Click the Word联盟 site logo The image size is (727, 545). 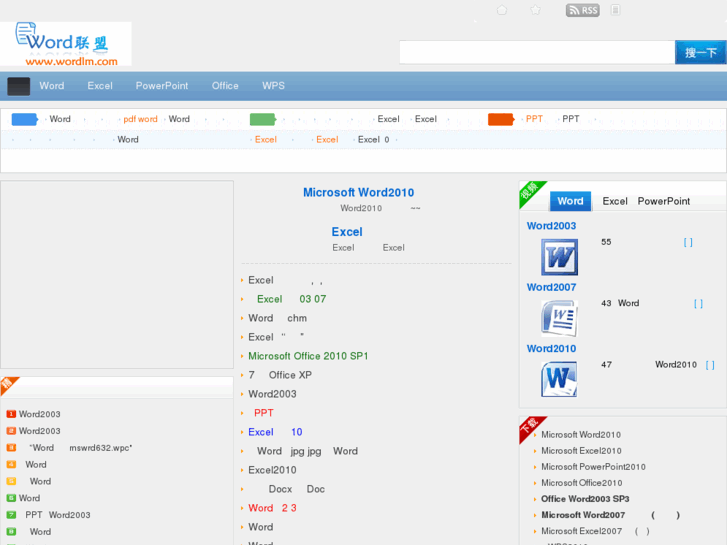pyautogui.click(x=66, y=44)
